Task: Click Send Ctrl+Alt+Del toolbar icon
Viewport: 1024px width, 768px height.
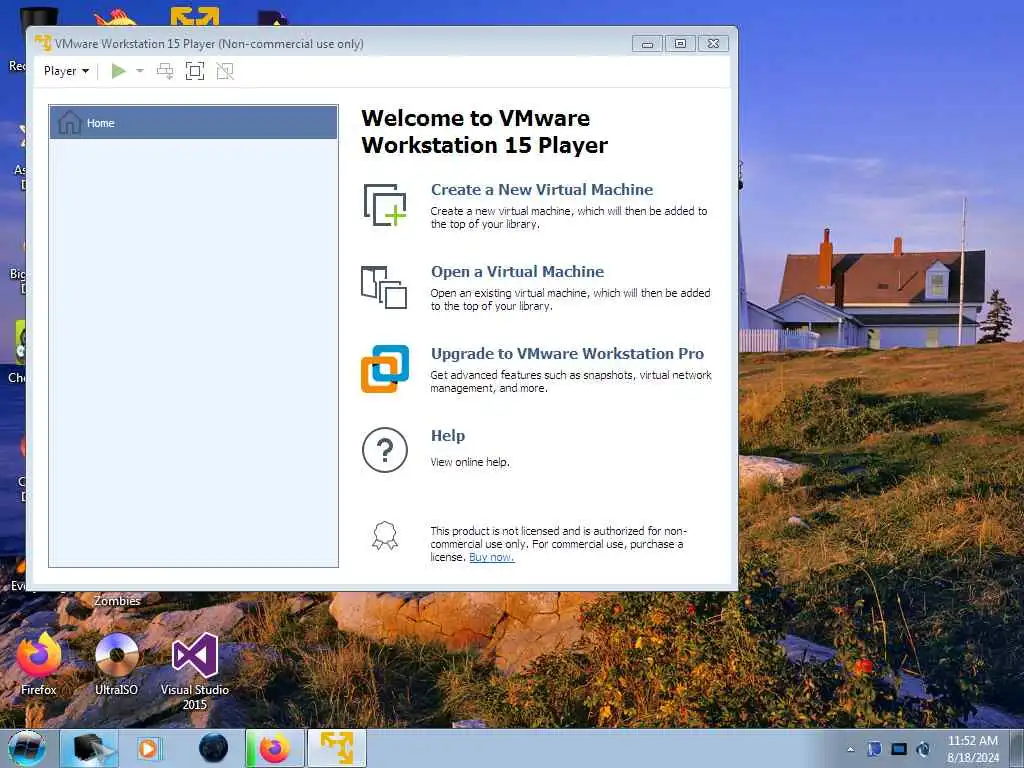Action: (x=165, y=71)
